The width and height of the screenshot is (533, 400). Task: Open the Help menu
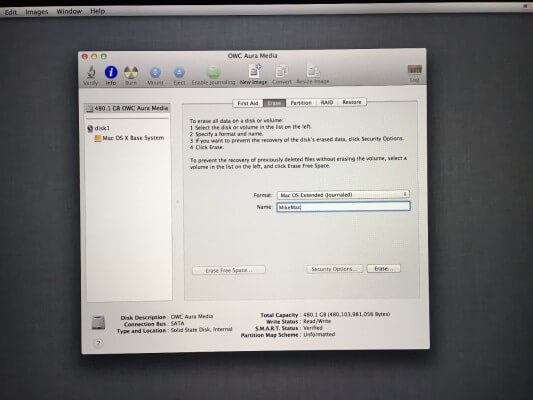coord(97,11)
